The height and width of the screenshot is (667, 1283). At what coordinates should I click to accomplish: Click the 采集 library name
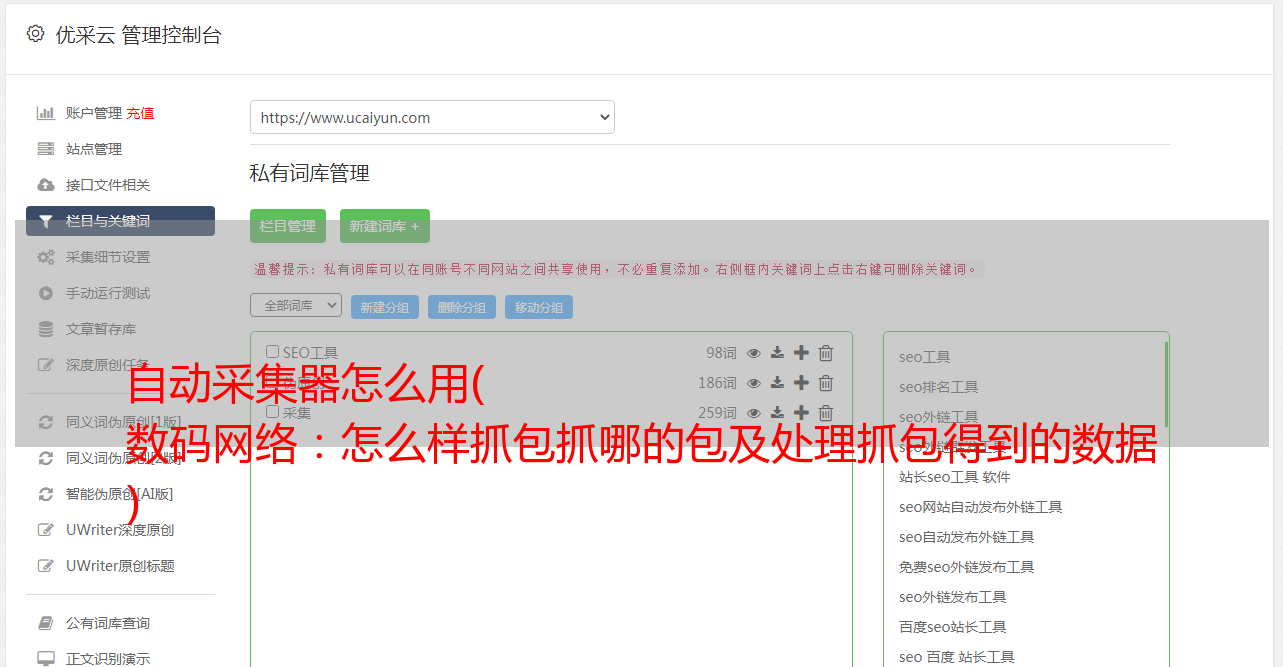(x=297, y=412)
